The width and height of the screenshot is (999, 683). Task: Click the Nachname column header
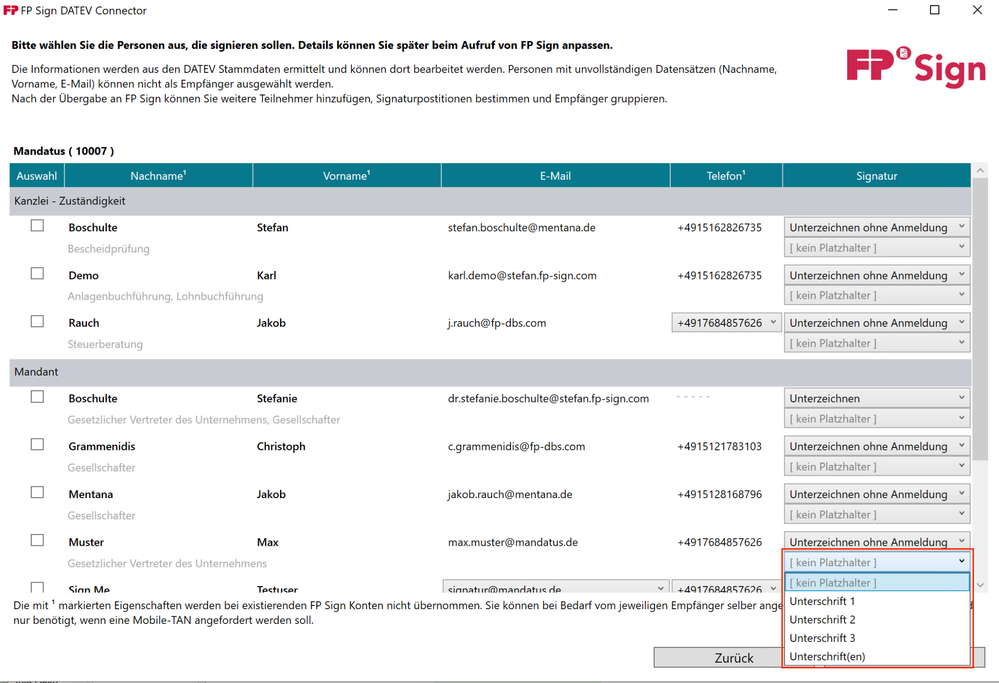[x=159, y=176]
